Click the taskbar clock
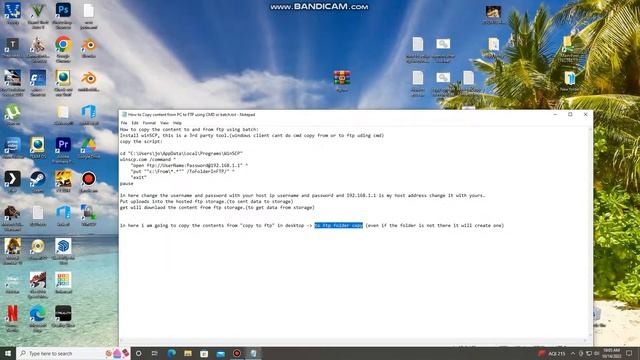This screenshot has height=360, width=640. click(x=611, y=353)
